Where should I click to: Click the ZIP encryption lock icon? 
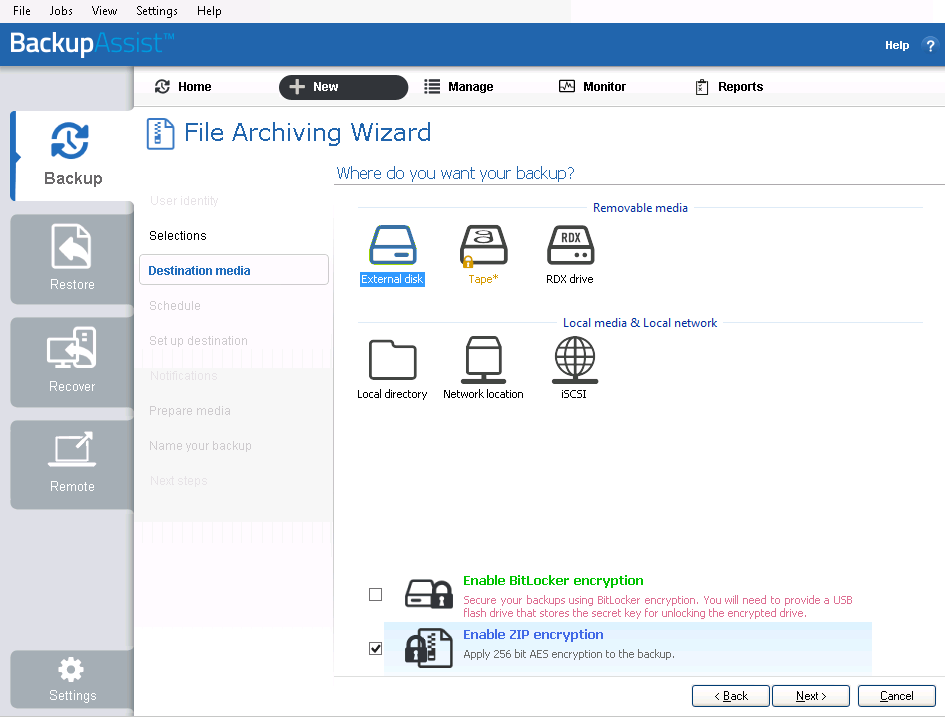tap(429, 648)
